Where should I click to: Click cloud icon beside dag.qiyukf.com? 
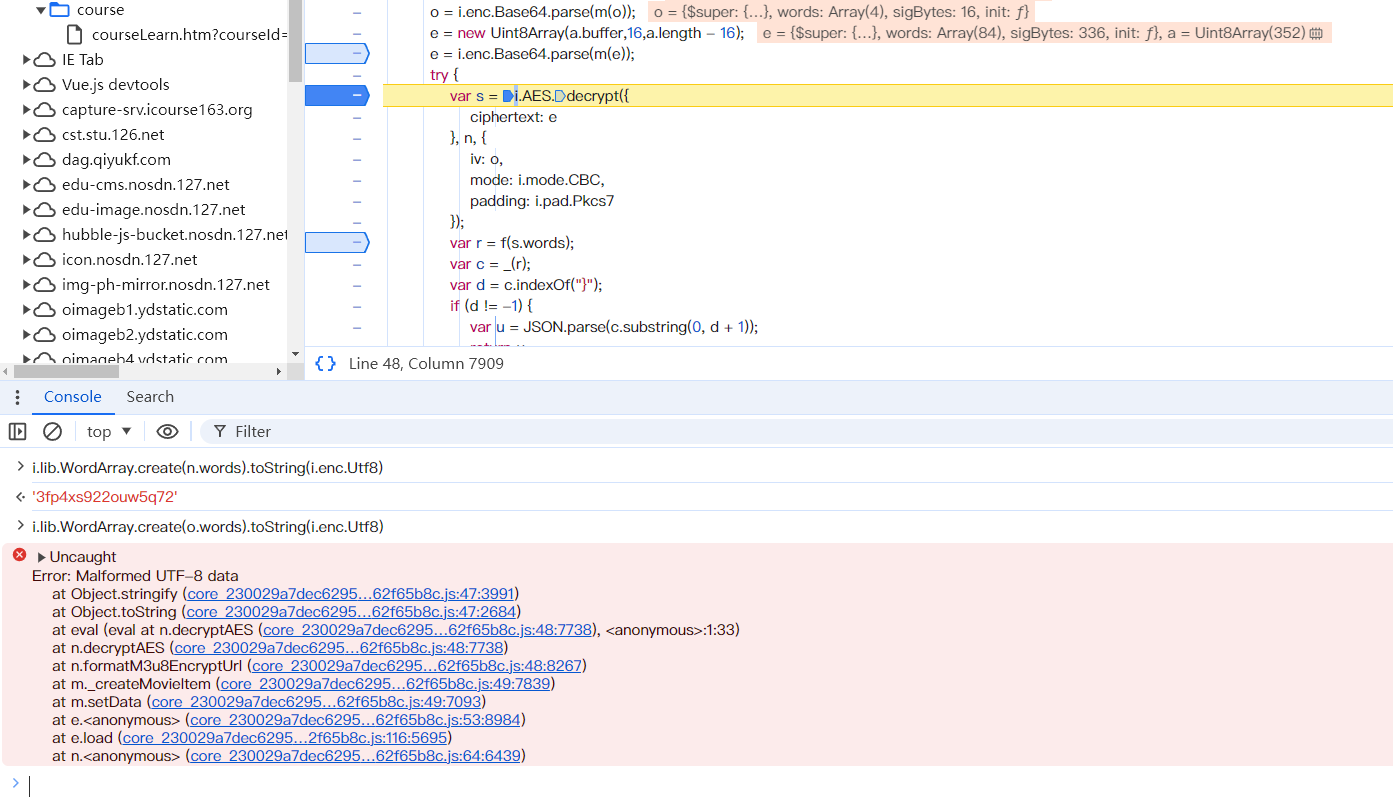[45, 160]
